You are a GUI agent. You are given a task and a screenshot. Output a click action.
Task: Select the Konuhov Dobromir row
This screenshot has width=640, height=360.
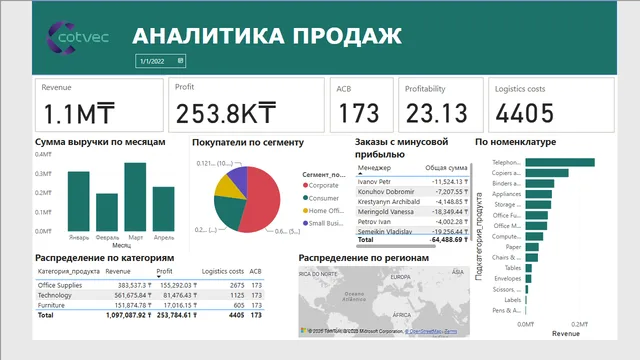[413, 191]
